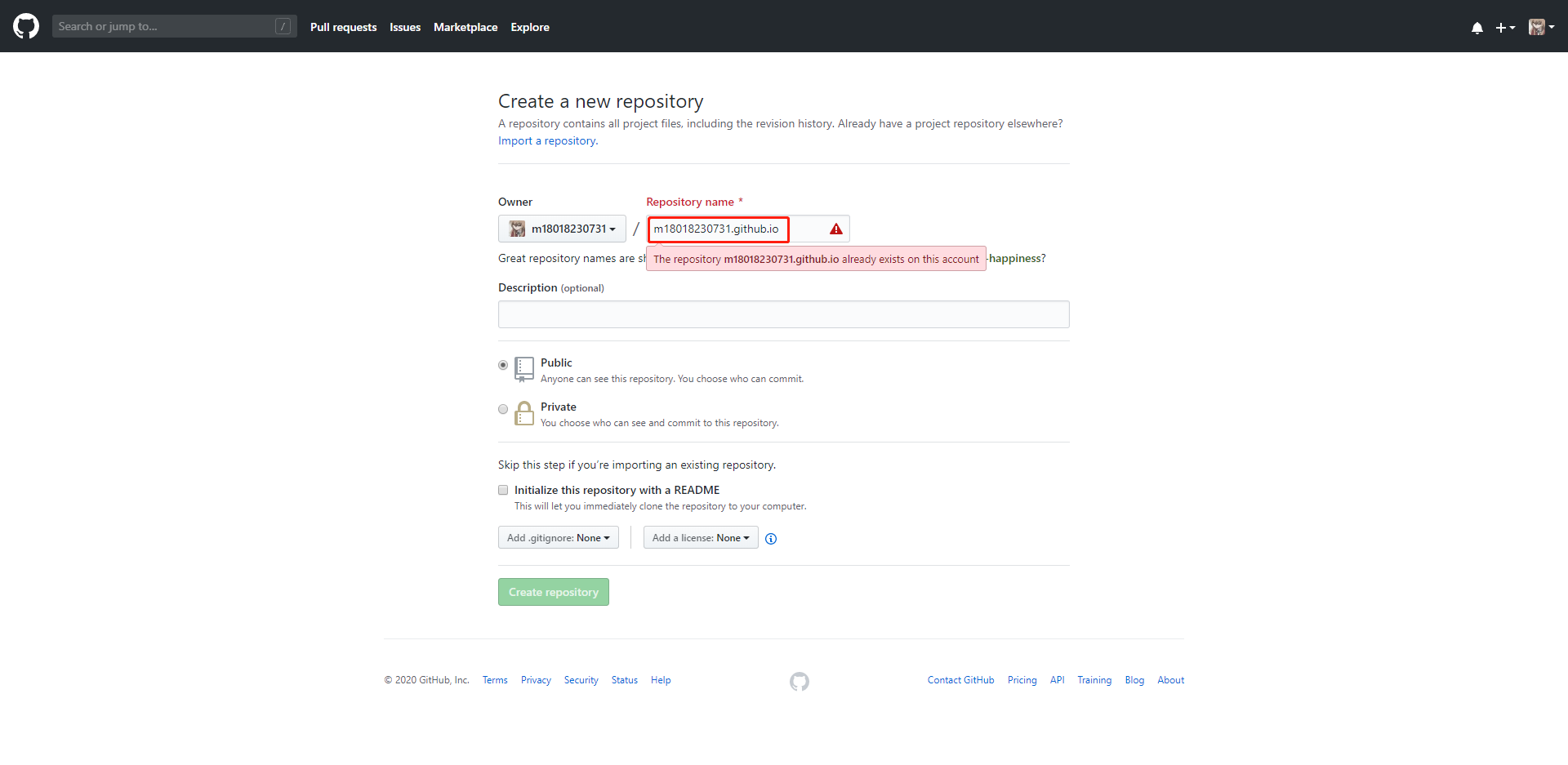1568x765 pixels.
Task: Click the Description (optional) label
Action: point(551,287)
